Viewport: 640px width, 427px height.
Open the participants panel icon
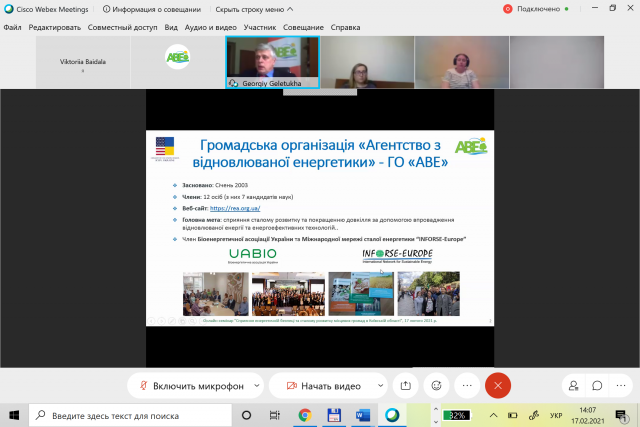point(573,385)
